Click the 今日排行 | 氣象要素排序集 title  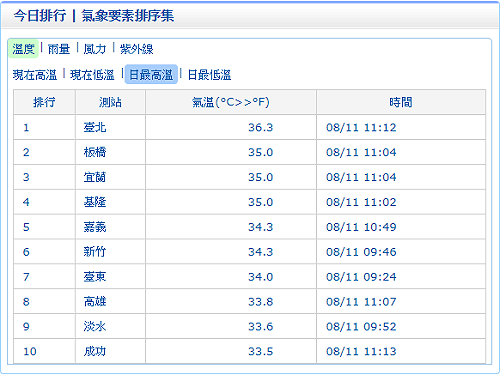point(94,16)
